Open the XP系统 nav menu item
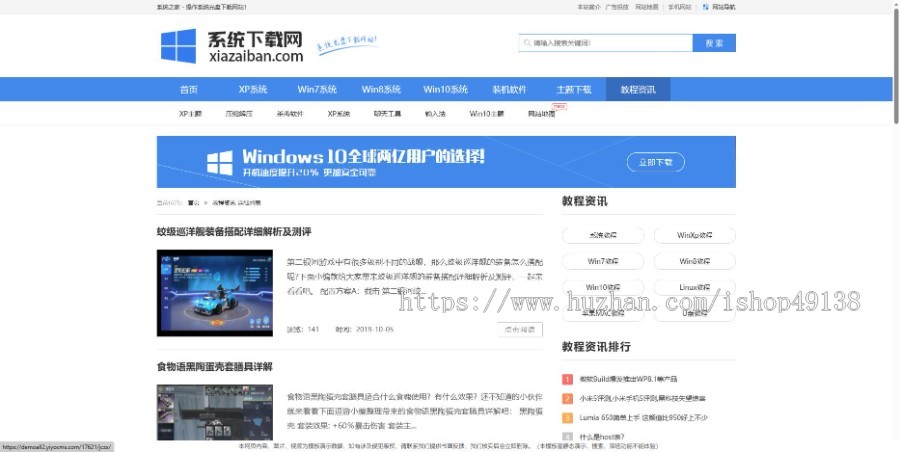900x452 pixels. [253, 90]
